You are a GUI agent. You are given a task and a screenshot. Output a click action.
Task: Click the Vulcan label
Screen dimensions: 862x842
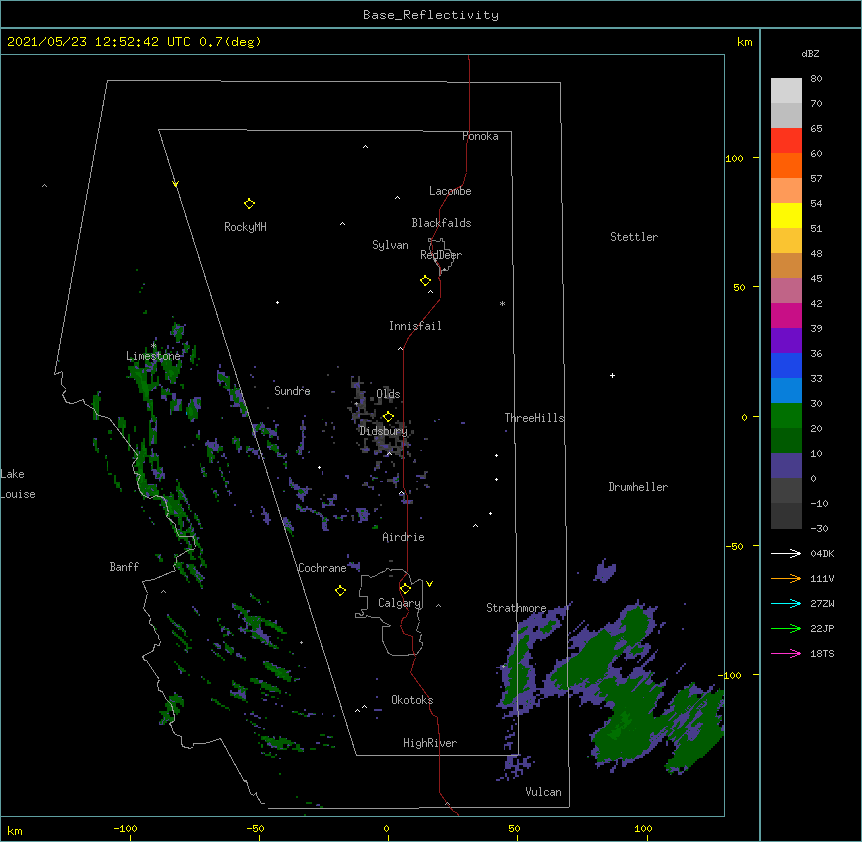click(543, 792)
